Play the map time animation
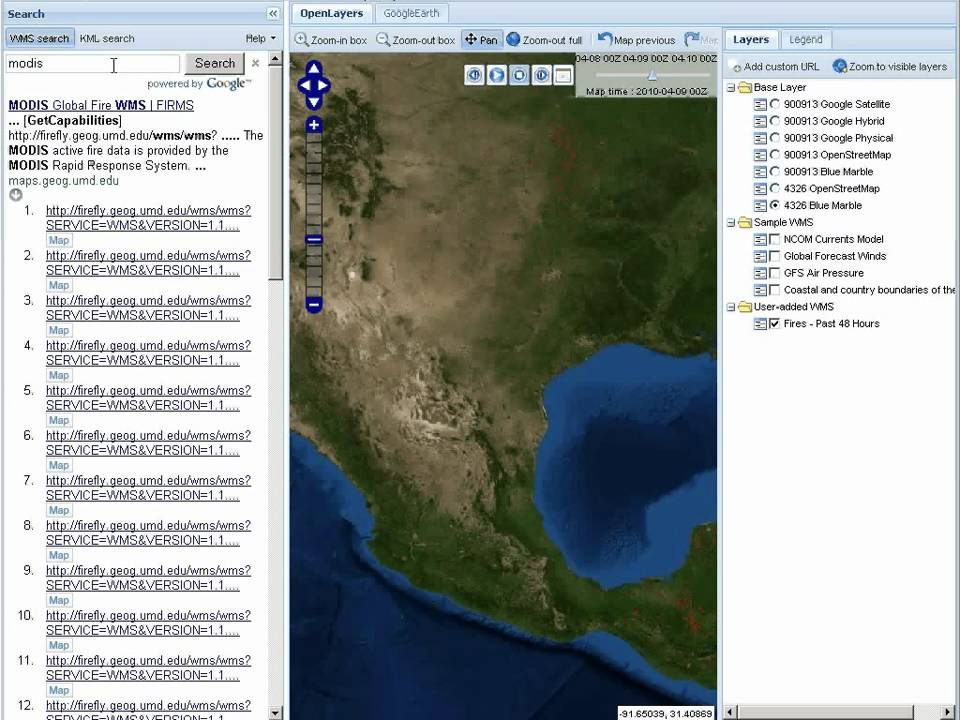 pos(497,75)
